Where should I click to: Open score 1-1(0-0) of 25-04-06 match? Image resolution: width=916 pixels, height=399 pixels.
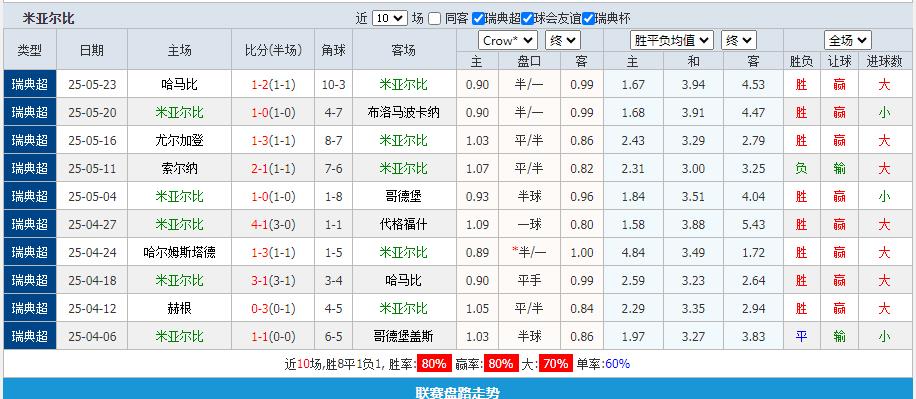(x=273, y=337)
